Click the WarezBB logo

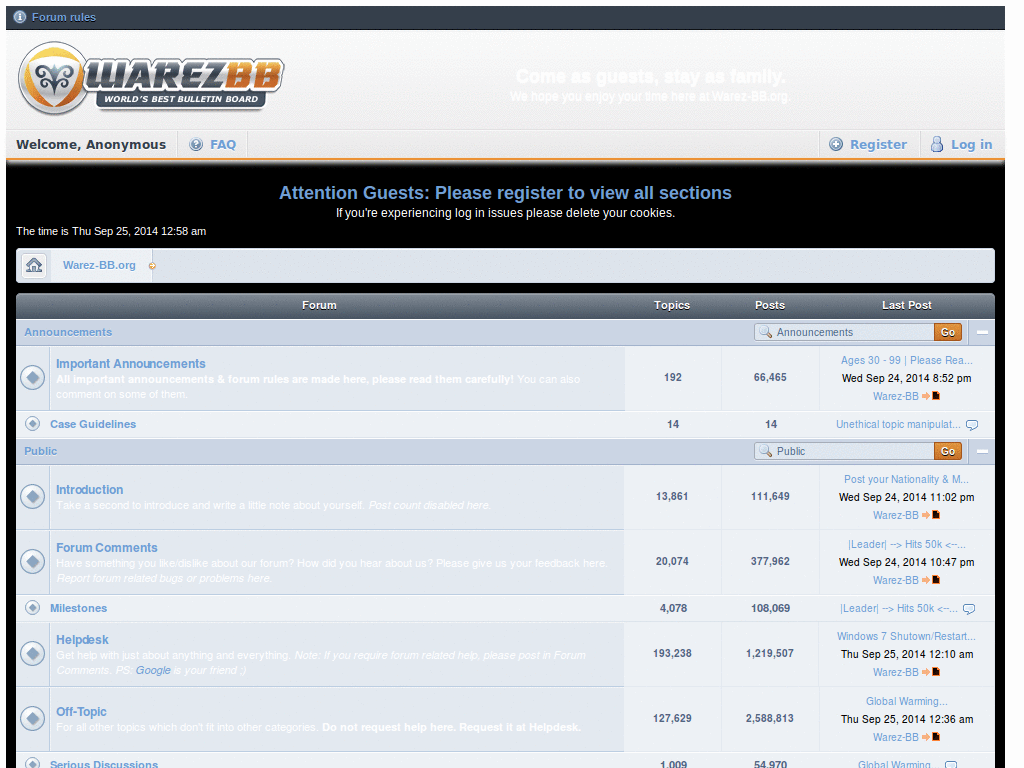[152, 78]
